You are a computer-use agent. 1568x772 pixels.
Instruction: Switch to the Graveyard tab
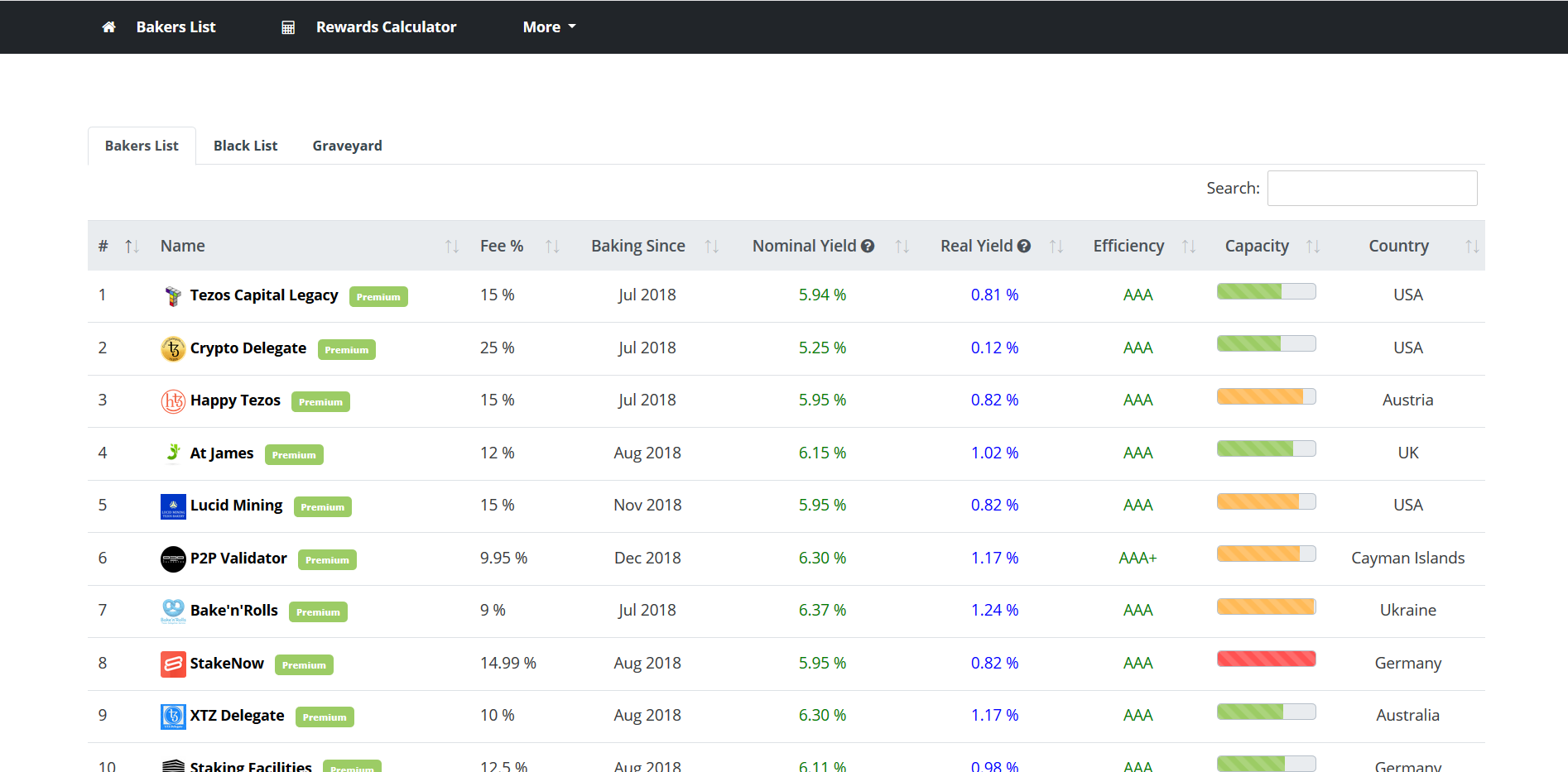[x=347, y=146]
